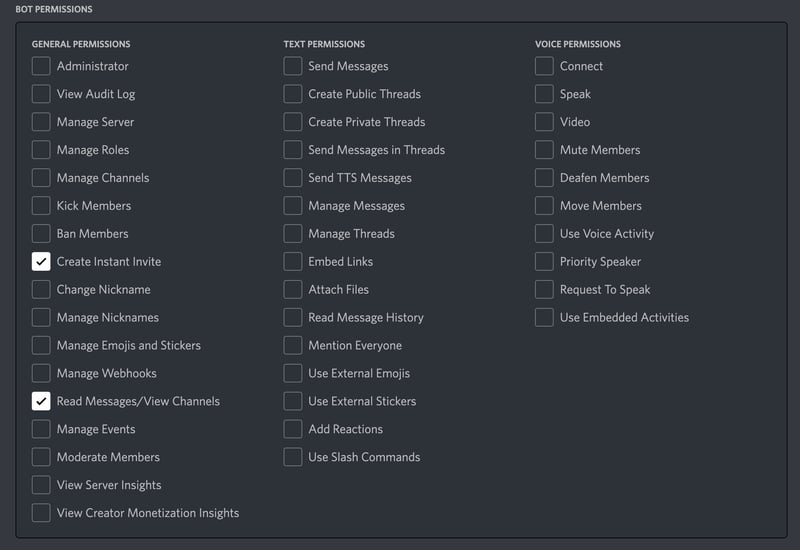The image size is (800, 550).
Task: Enable Read Message History
Action: (292, 317)
